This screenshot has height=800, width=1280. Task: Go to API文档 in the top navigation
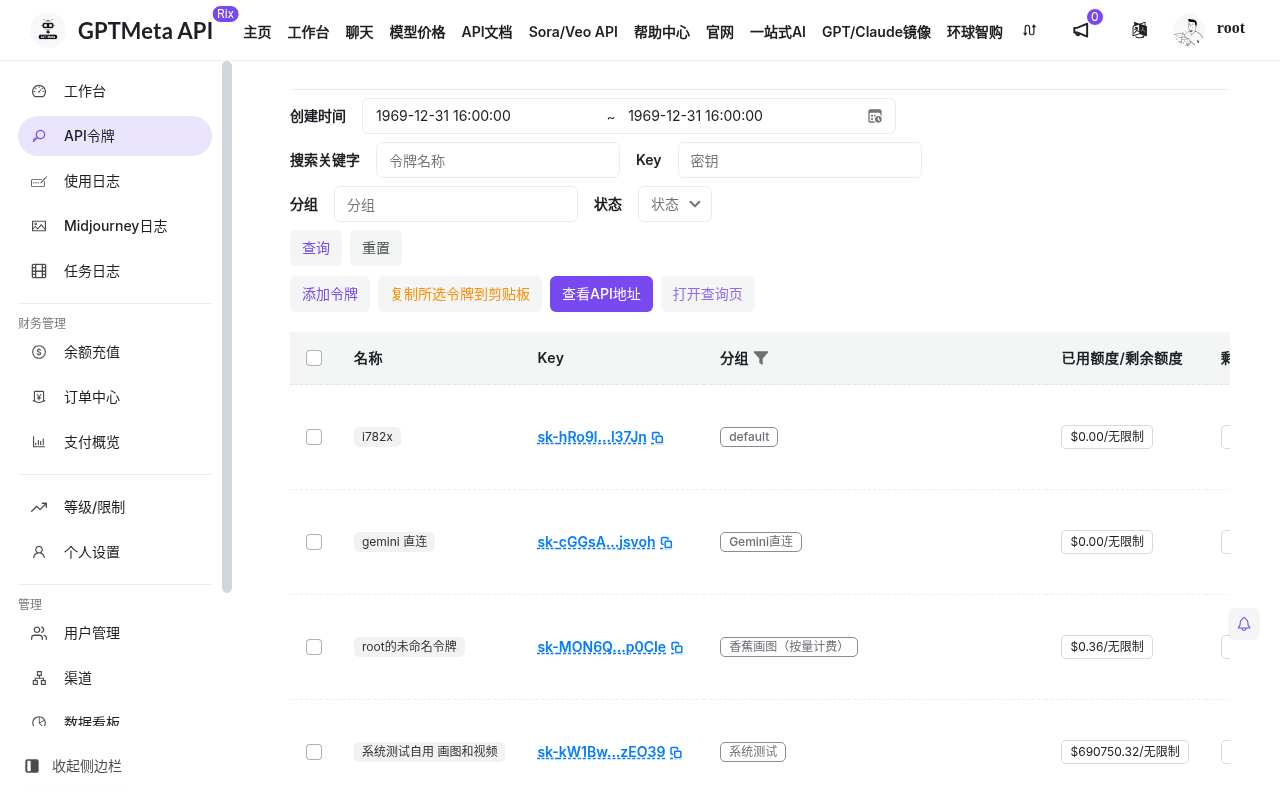tap(487, 32)
